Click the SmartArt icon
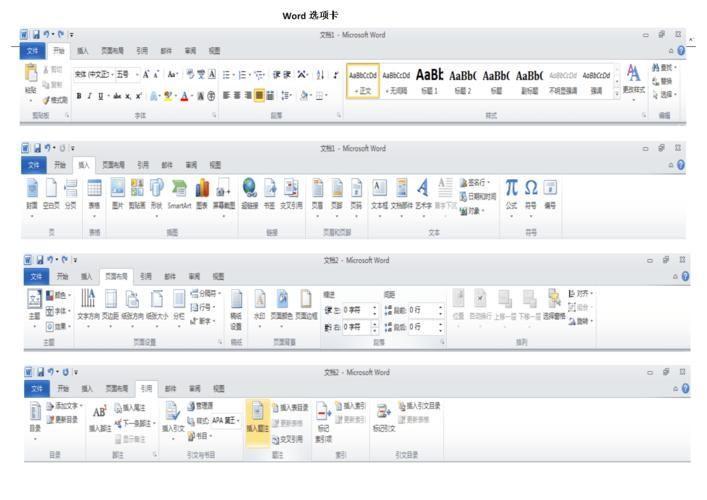Viewport: 707px width, 500px height. click(179, 188)
